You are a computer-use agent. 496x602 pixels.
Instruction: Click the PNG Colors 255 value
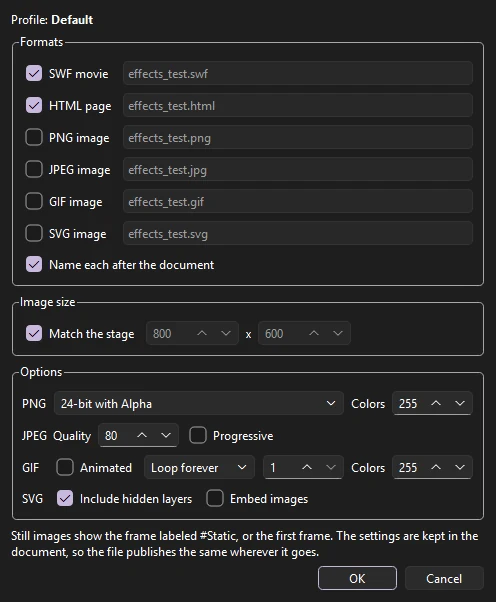point(408,404)
